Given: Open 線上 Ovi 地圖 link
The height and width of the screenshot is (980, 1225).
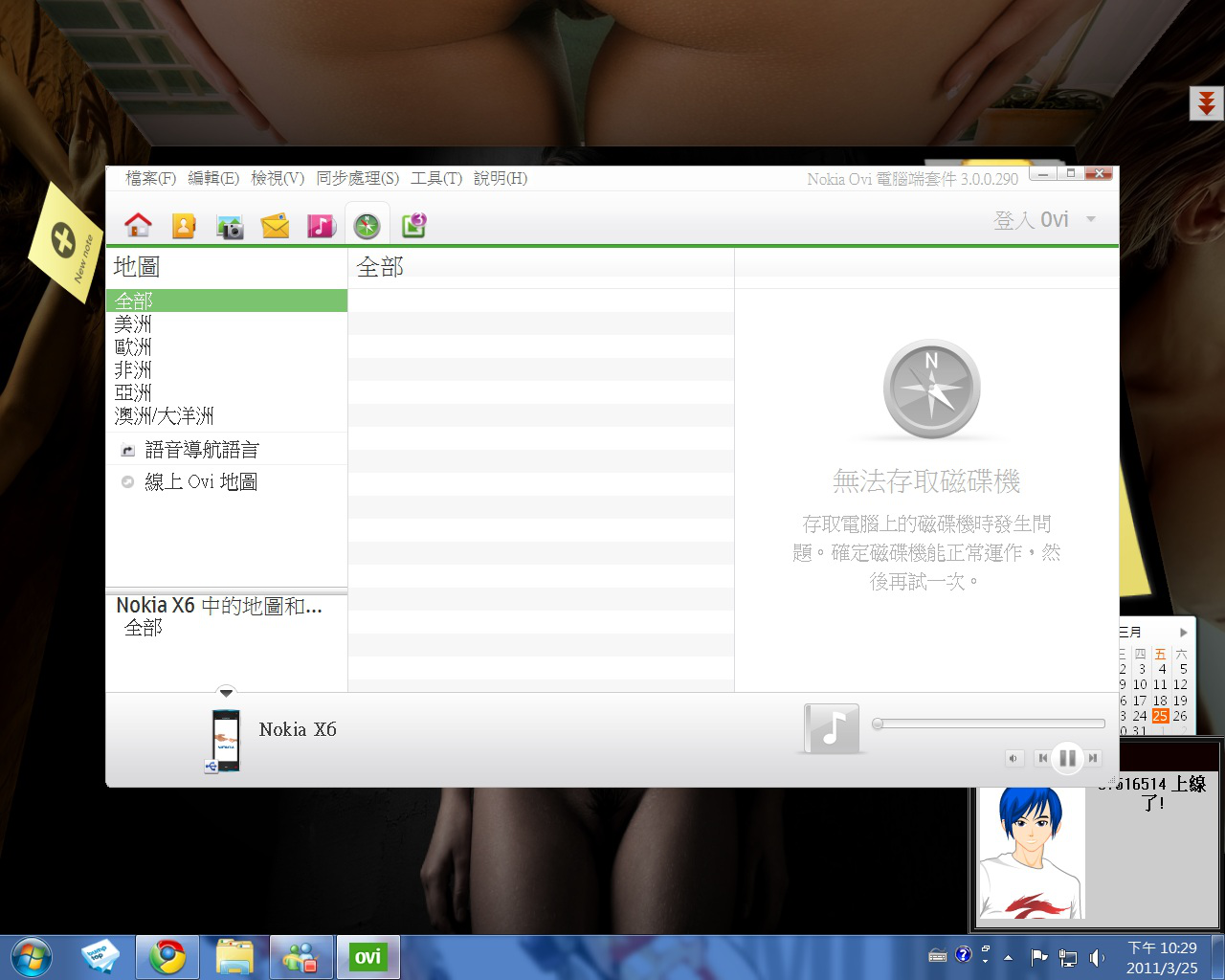Looking at the screenshot, I should click(201, 481).
